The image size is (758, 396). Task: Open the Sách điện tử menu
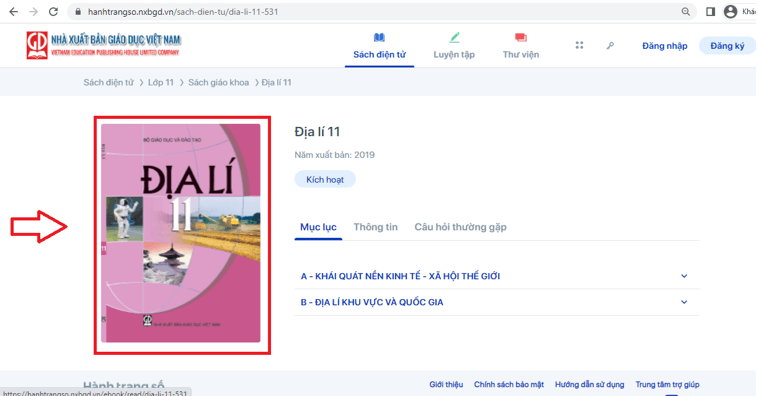point(379,55)
